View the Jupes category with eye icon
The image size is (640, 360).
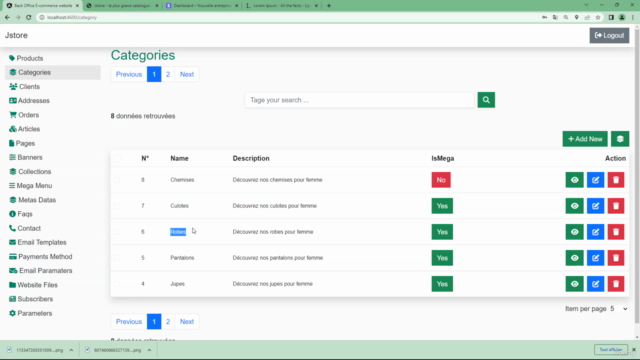tap(574, 284)
